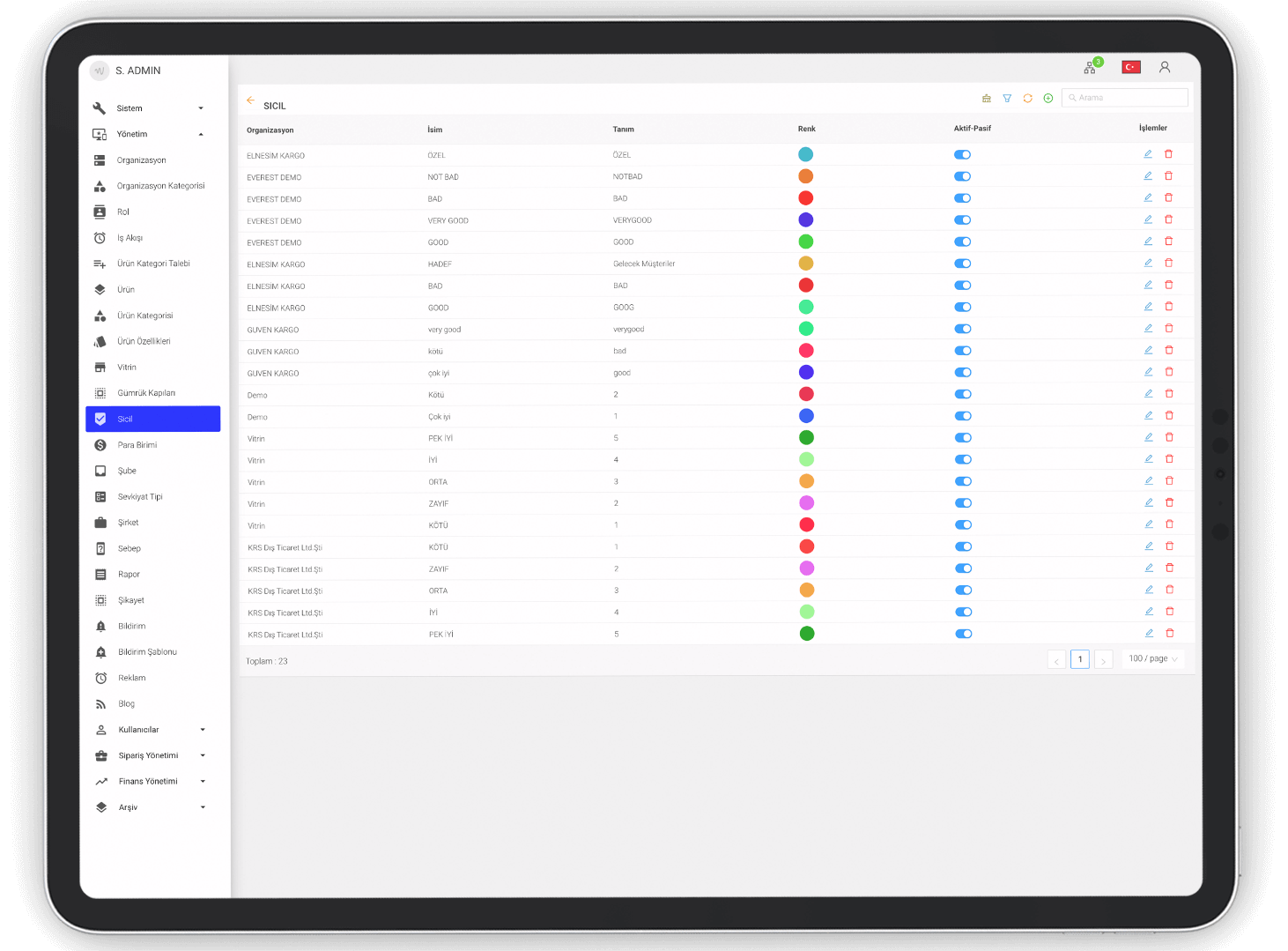Click the S. ADMIN logo avatar
The height and width of the screenshot is (951, 1288).
pos(100,71)
